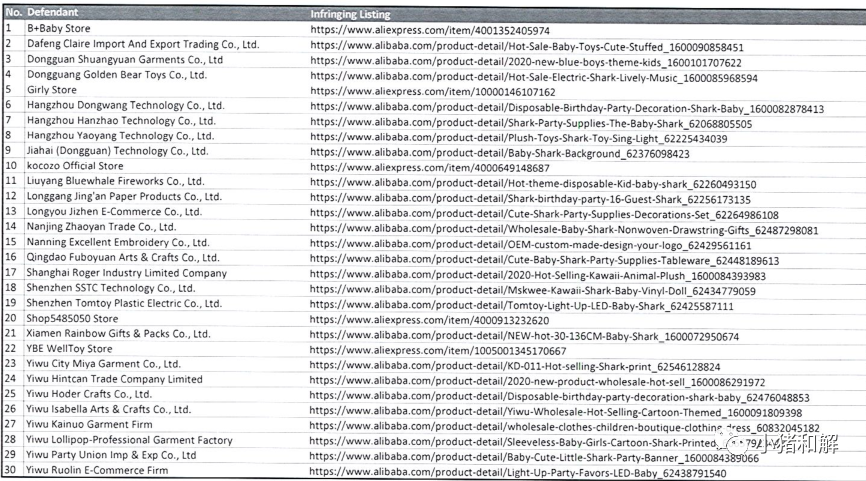Image resolution: width=866 pixels, height=481 pixels.
Task: Open the aliexpress item 4001352405974 link
Action: (x=430, y=30)
